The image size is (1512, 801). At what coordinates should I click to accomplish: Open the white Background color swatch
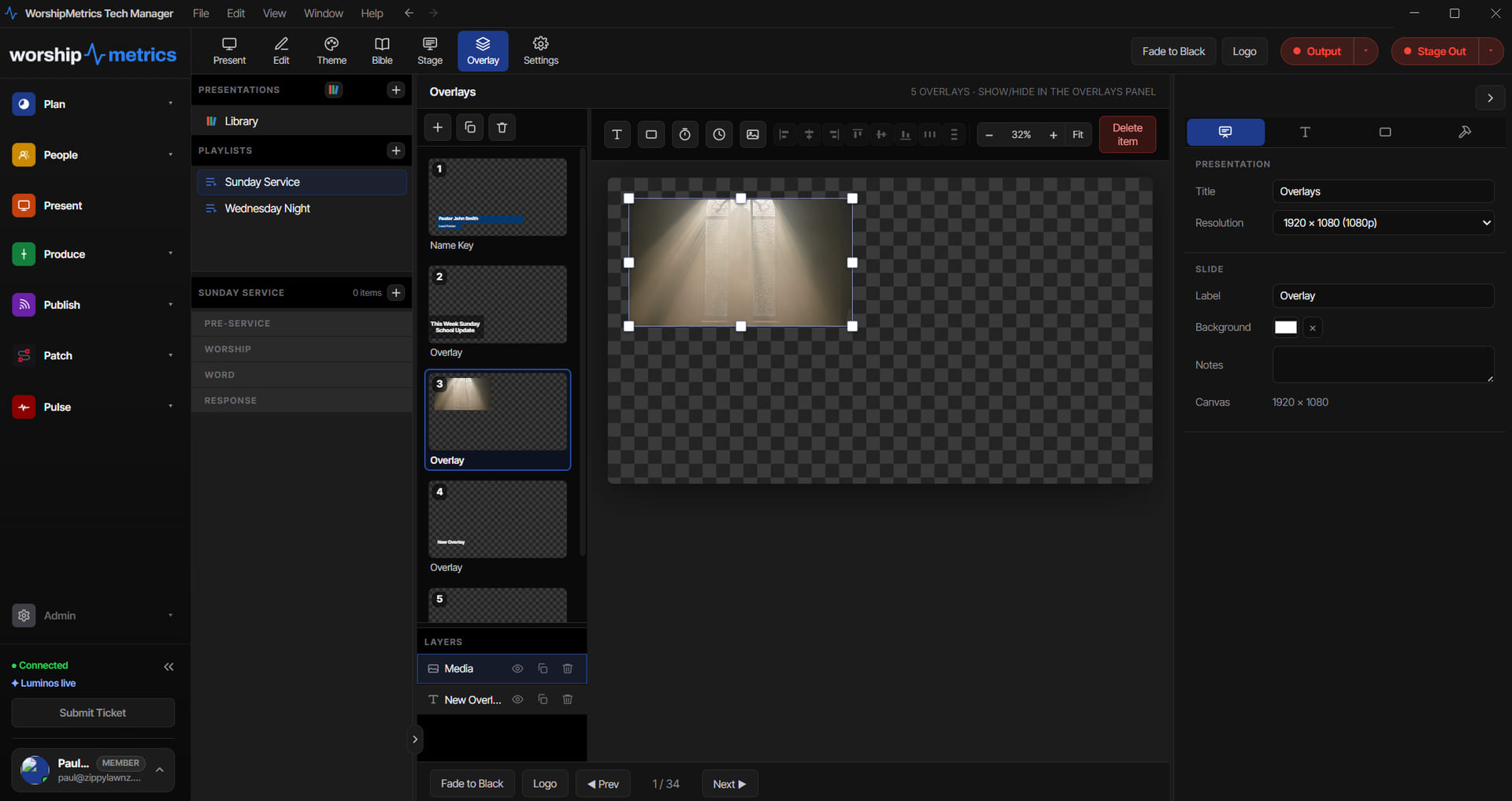point(1286,328)
